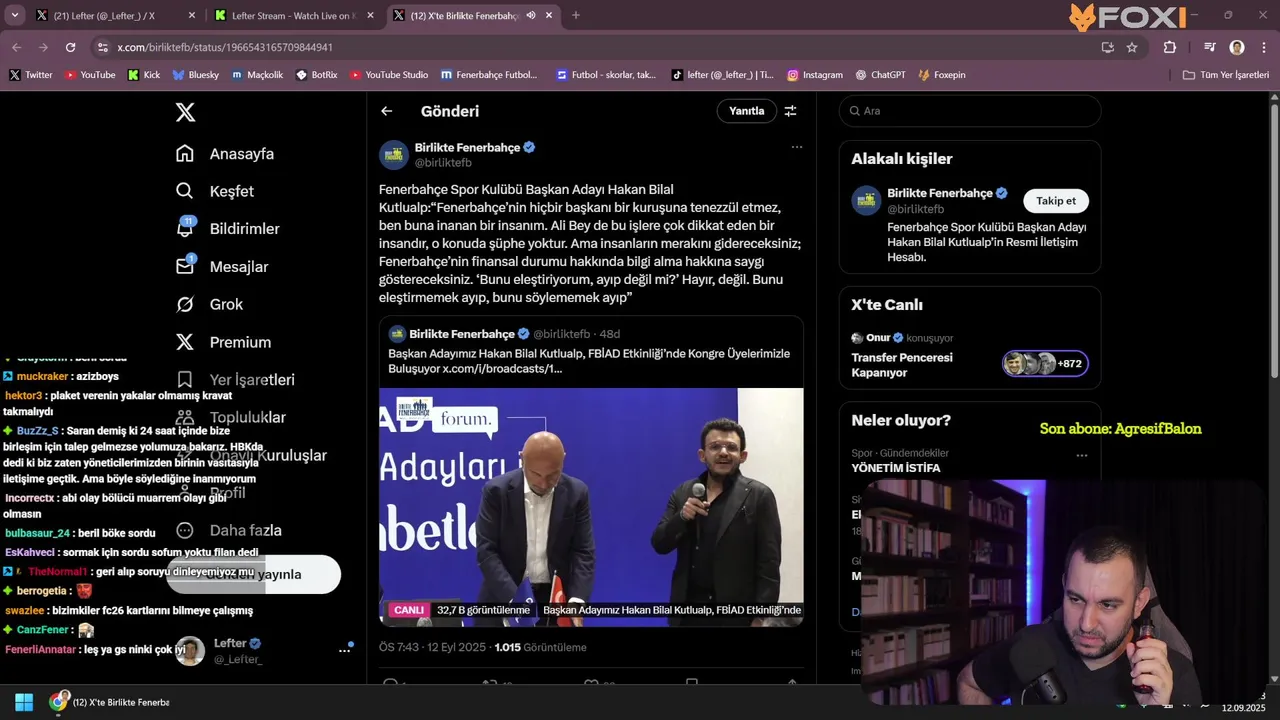Screen dimensions: 1280x720
Task: Mute the tab via its speaker icon
Action: tap(531, 15)
